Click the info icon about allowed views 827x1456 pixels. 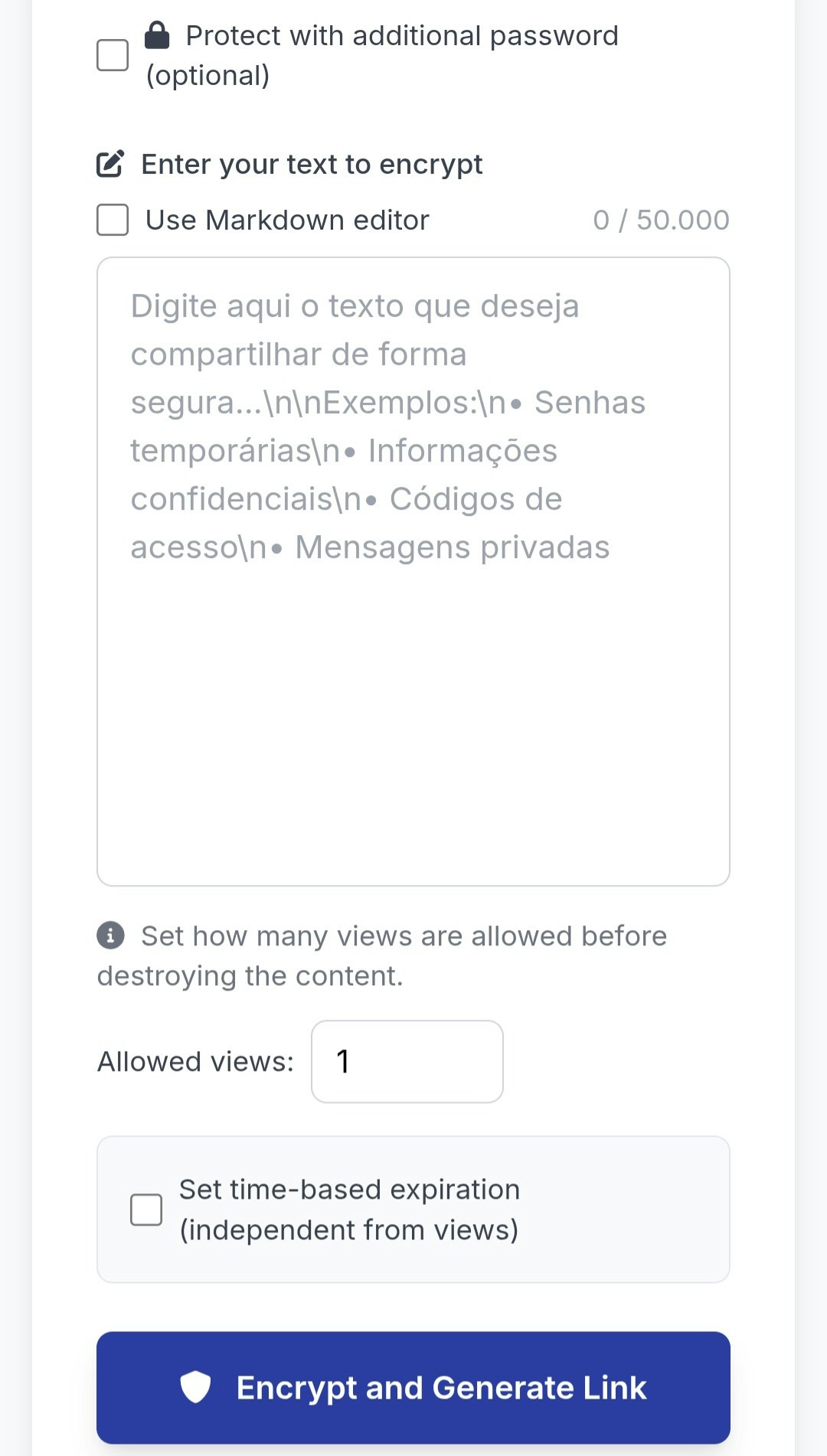tap(110, 935)
